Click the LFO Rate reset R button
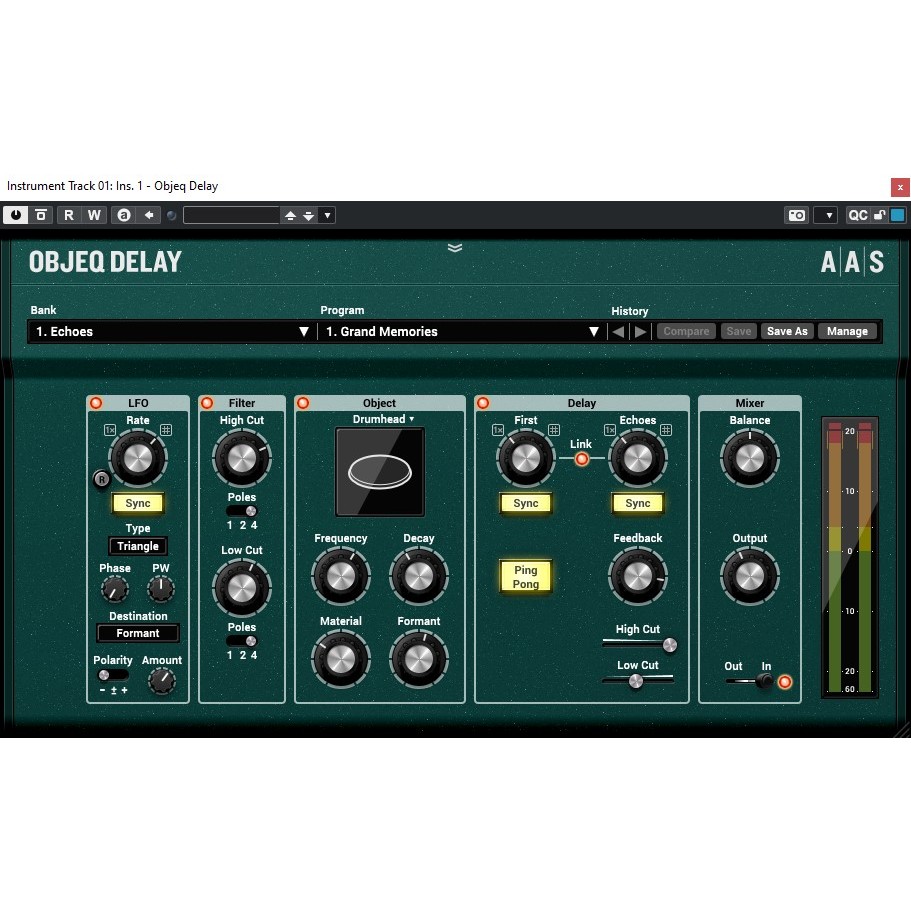Image resolution: width=911 pixels, height=911 pixels. click(x=101, y=480)
